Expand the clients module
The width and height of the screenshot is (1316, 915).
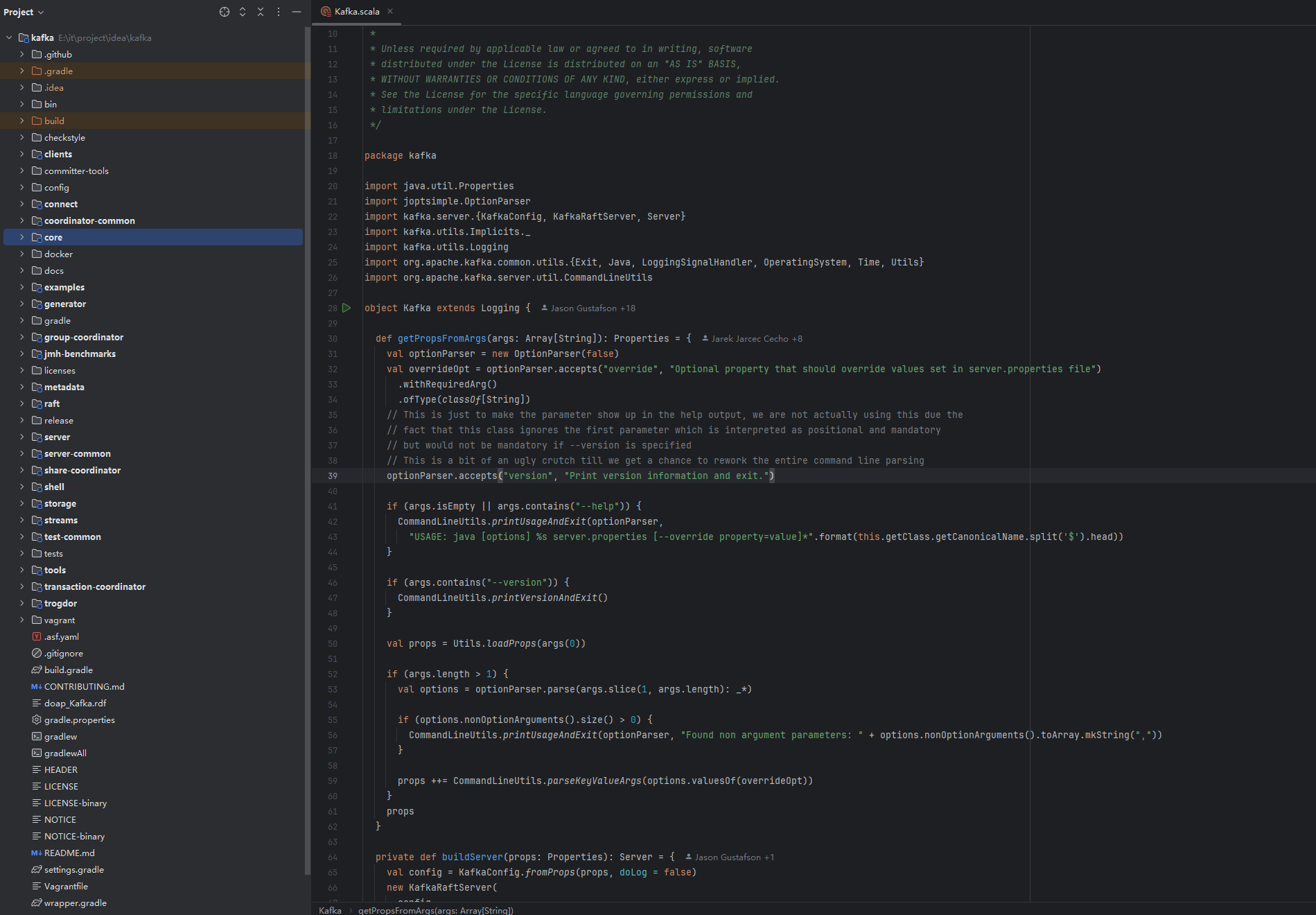(21, 154)
